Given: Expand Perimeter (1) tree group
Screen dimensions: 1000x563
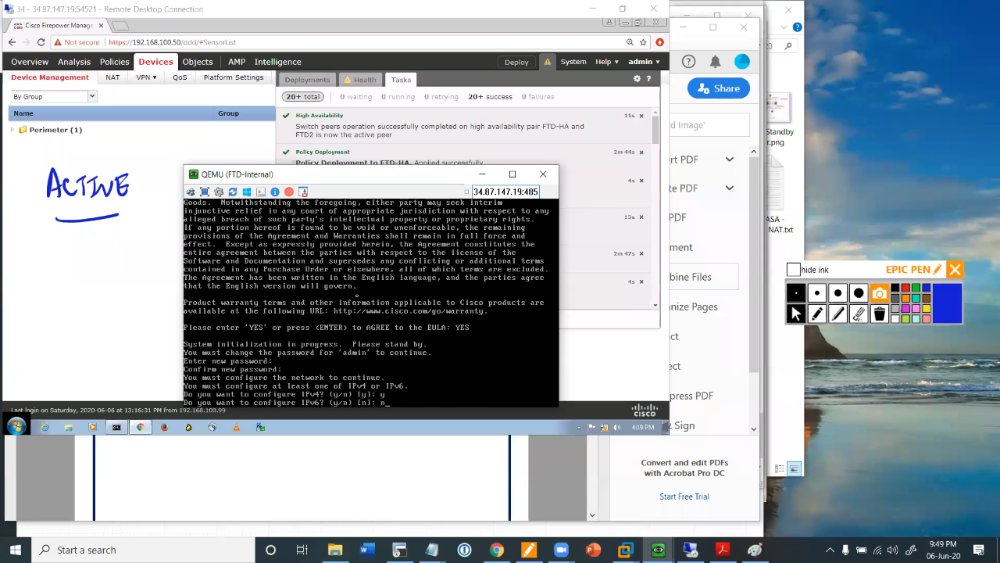Looking at the screenshot, I should tap(12, 129).
